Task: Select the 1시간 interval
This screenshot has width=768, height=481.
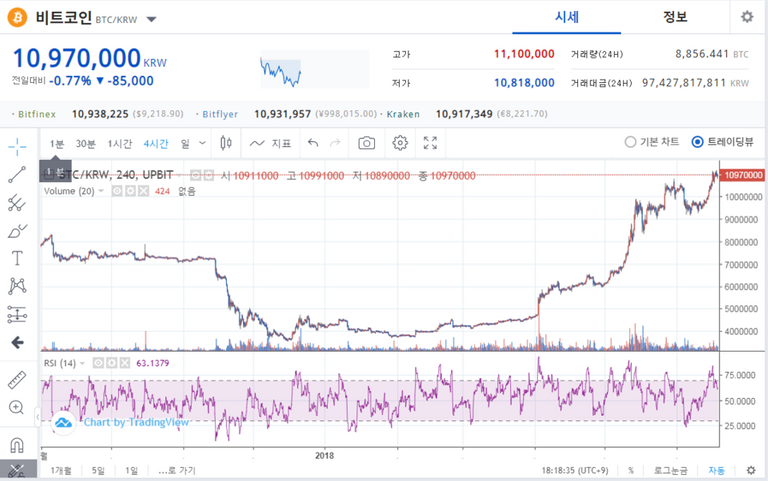Action: (x=120, y=144)
